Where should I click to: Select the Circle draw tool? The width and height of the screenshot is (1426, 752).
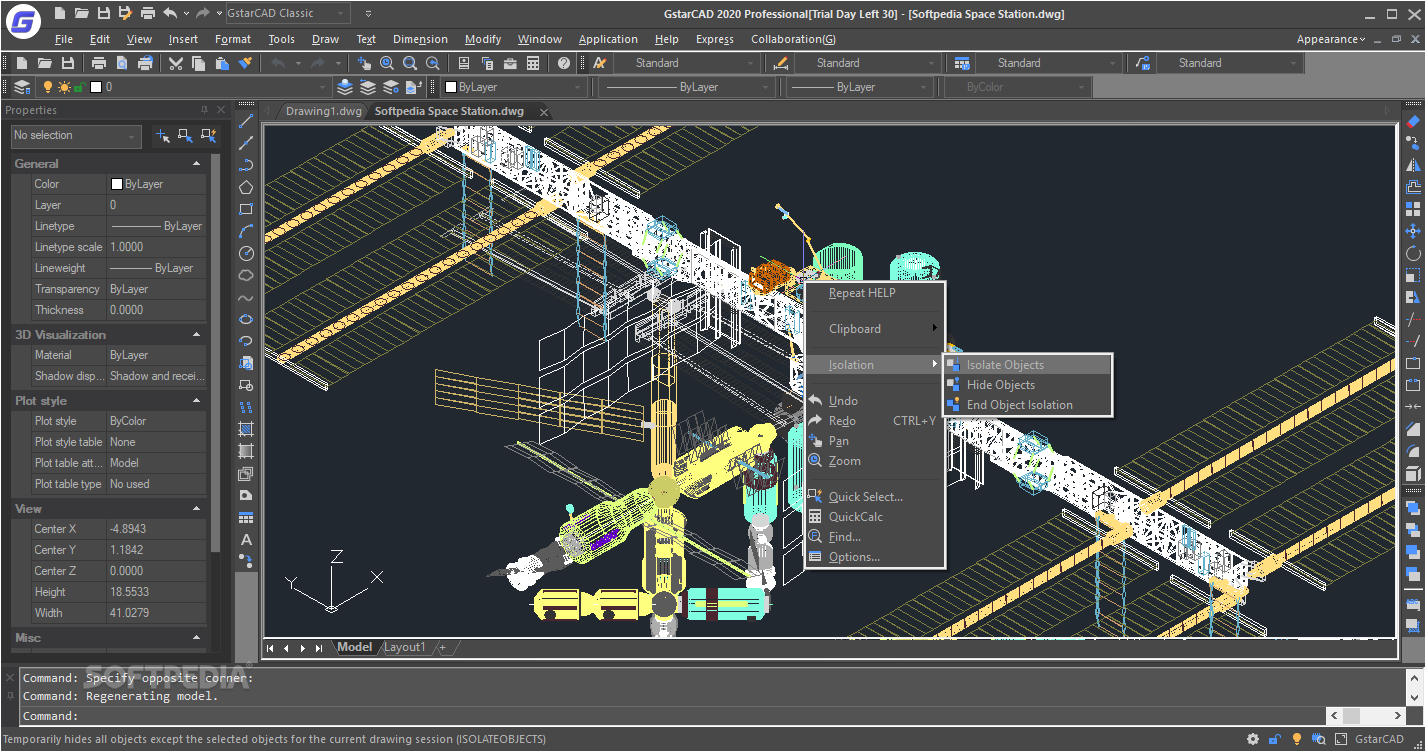click(x=246, y=253)
